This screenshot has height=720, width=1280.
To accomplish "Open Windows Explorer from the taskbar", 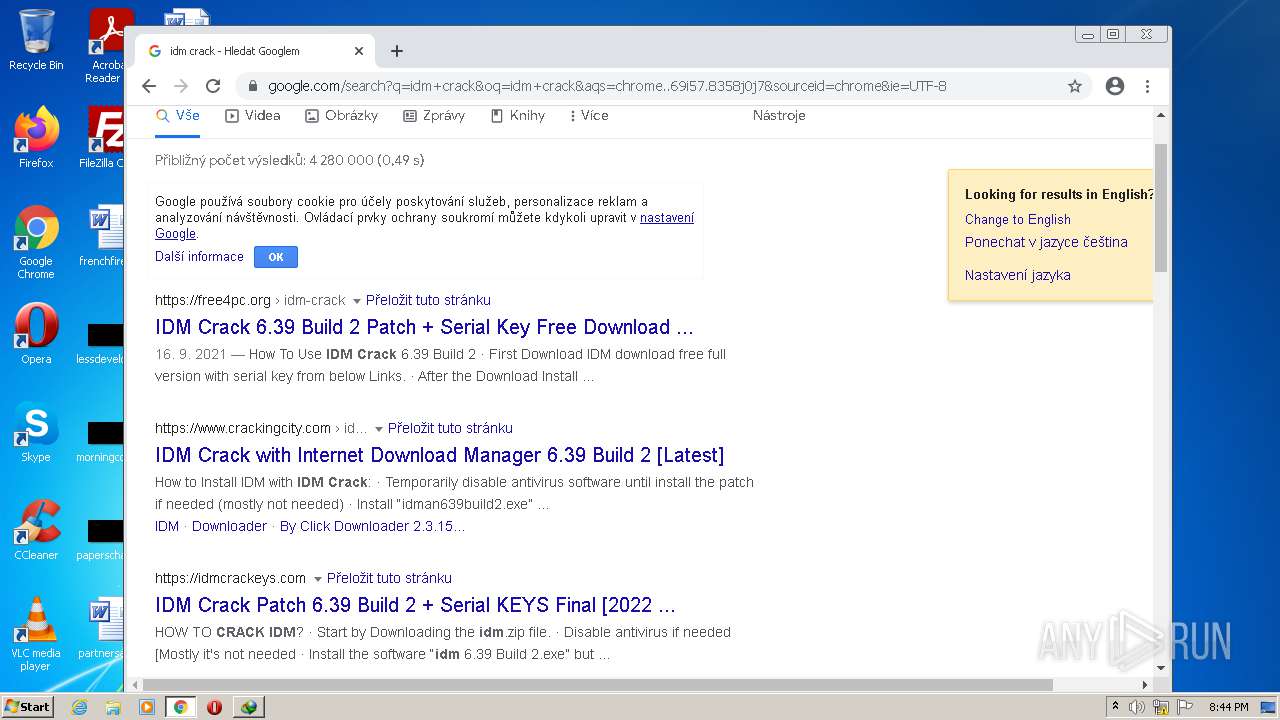I will tap(113, 707).
